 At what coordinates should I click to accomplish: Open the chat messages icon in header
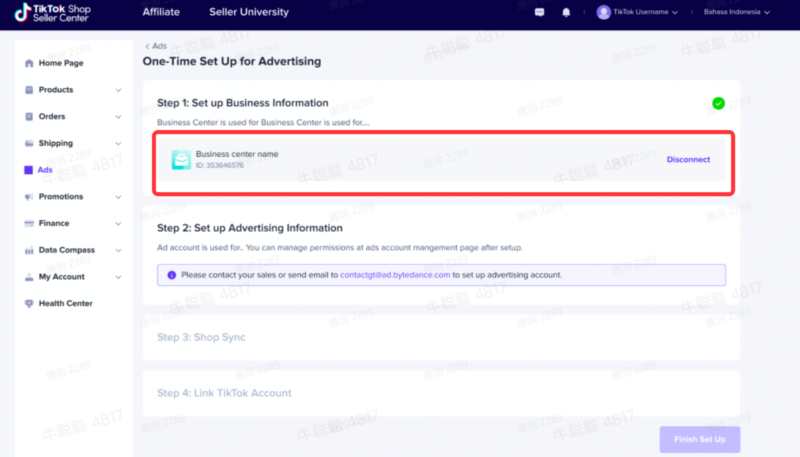point(540,12)
